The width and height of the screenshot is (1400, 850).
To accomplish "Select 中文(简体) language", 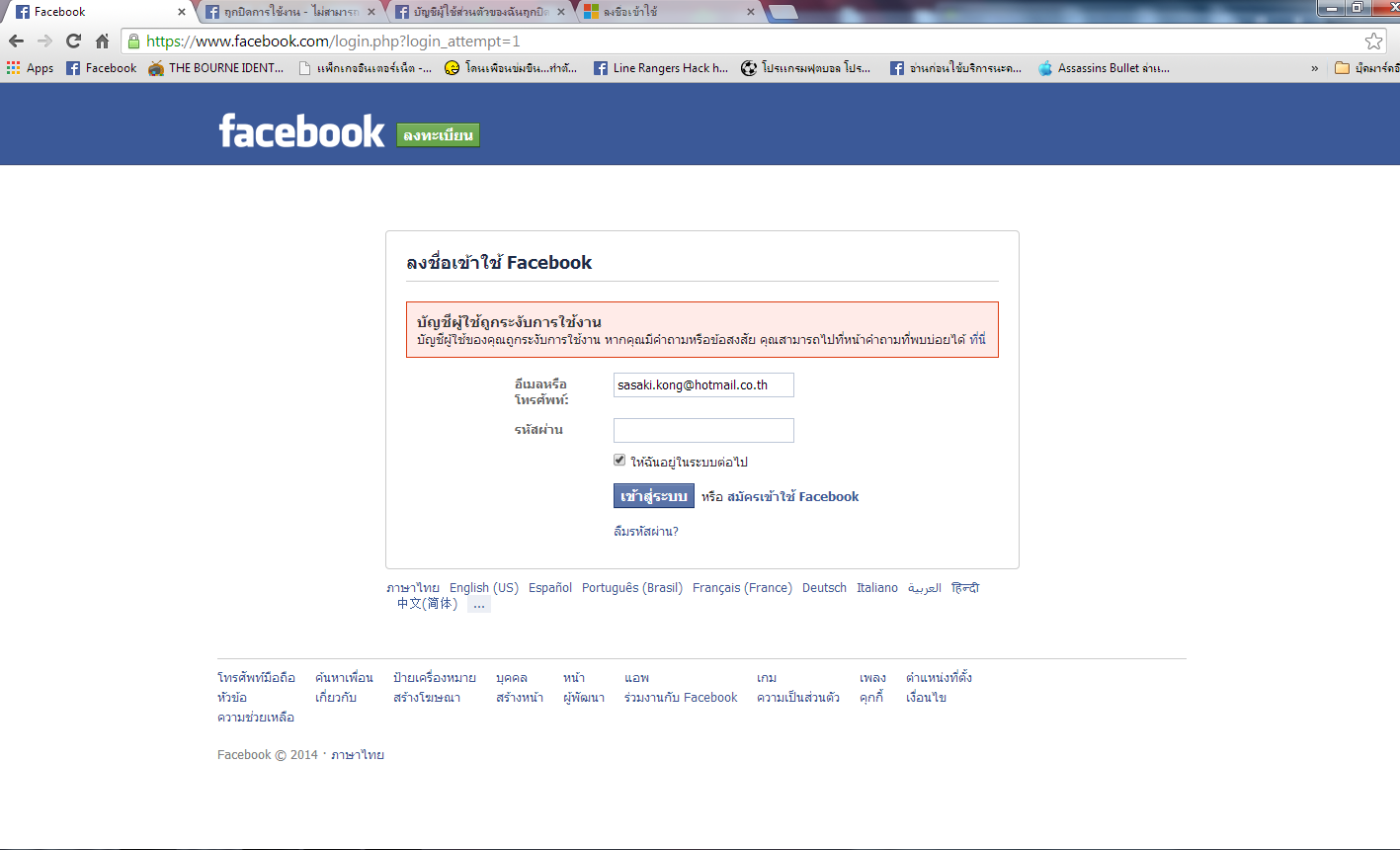I will (x=427, y=604).
